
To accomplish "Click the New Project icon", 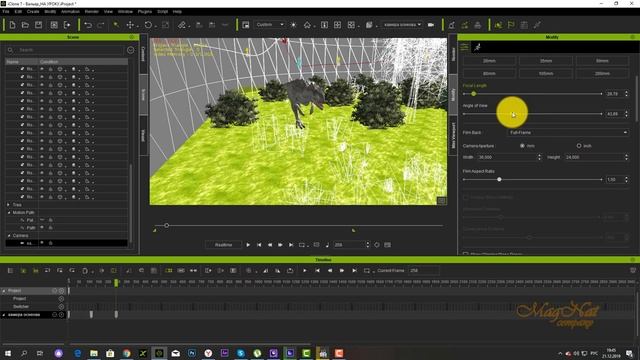I will [x=12, y=25].
